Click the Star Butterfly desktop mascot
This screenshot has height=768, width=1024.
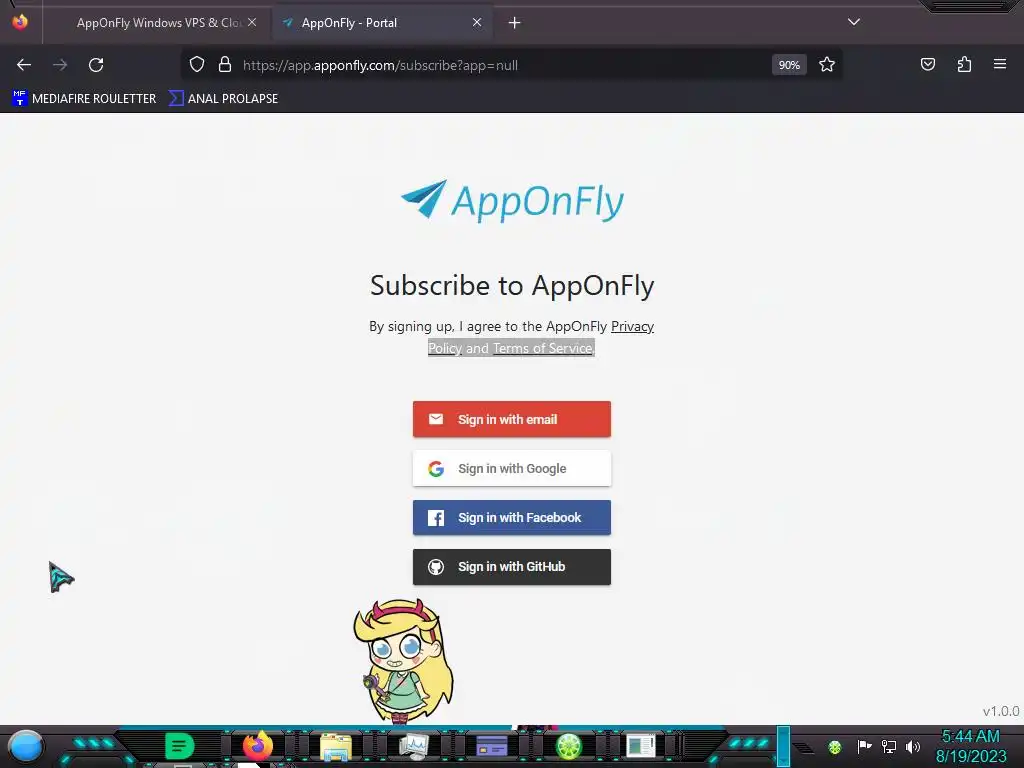point(404,660)
